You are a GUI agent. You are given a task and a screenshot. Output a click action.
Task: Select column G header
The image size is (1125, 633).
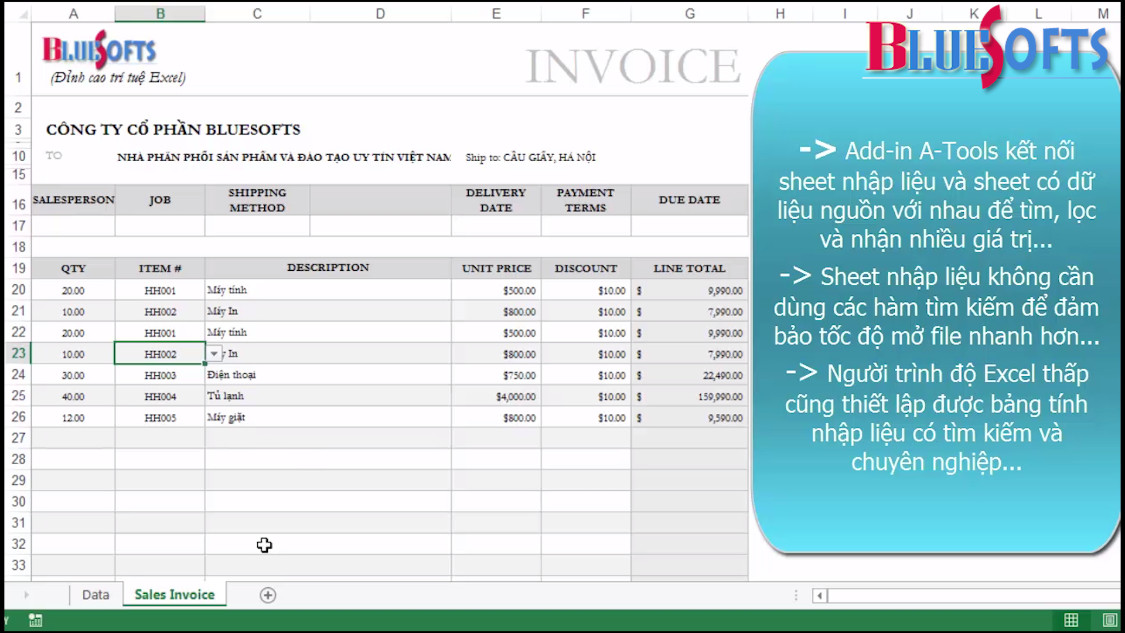click(689, 14)
